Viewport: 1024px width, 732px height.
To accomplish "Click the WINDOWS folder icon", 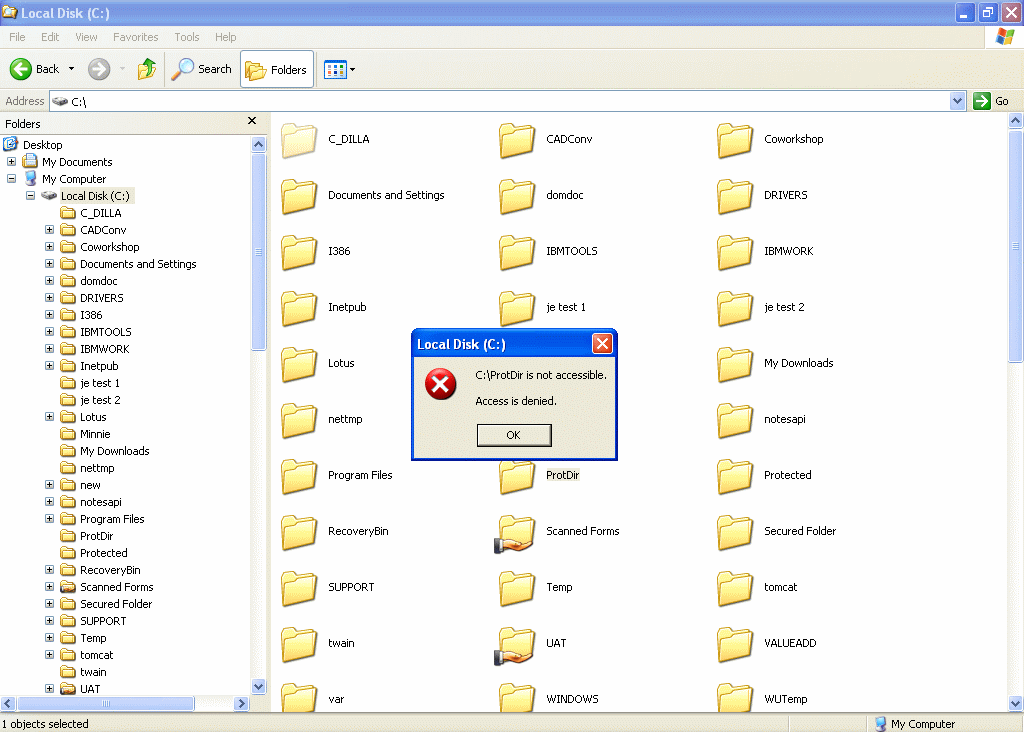I will click(517, 699).
